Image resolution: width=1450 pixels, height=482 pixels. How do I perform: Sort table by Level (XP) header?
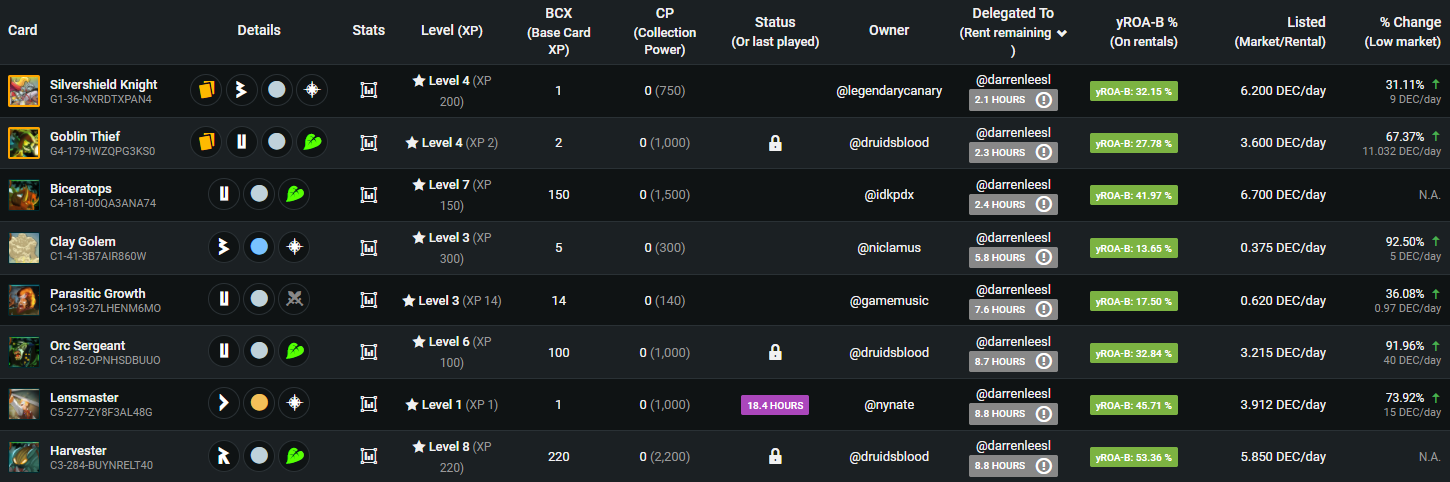(451, 31)
